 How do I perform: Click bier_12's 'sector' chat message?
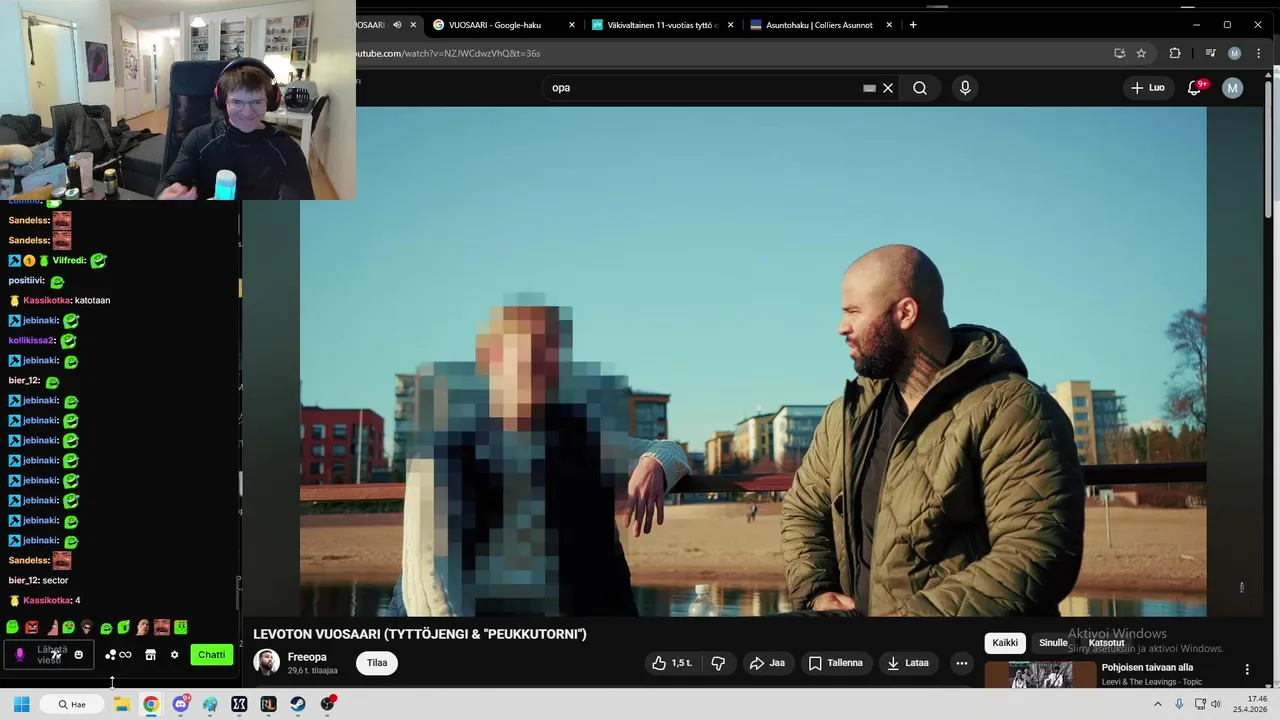[x=55, y=580]
